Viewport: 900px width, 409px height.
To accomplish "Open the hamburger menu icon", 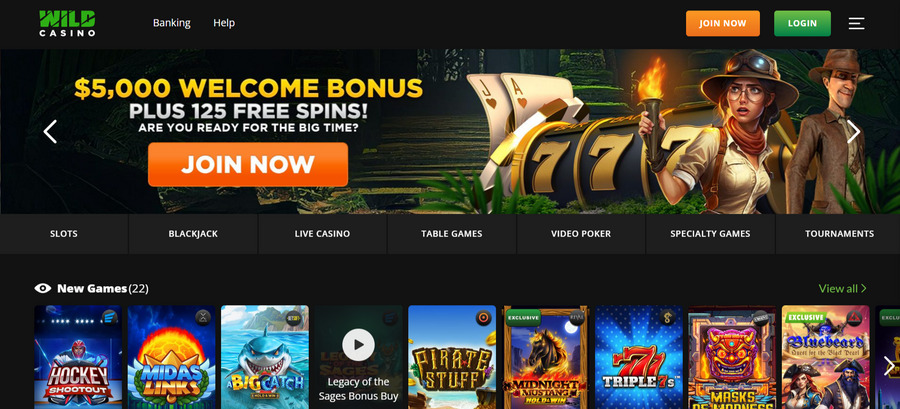I will (856, 24).
